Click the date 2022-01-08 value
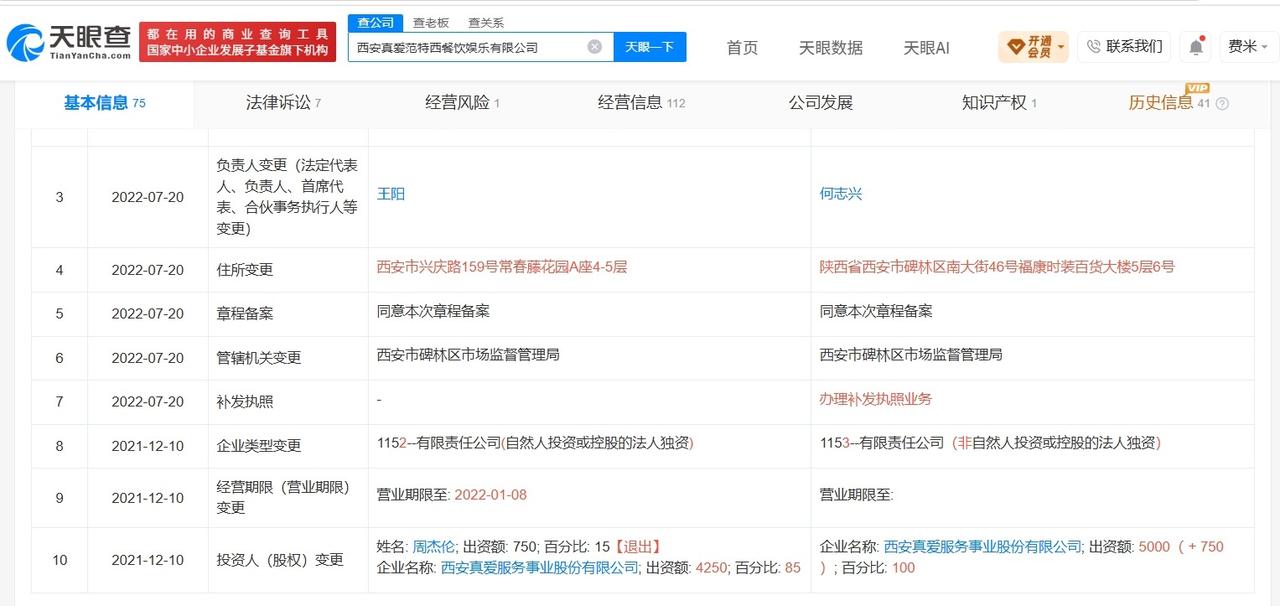 click(492, 494)
